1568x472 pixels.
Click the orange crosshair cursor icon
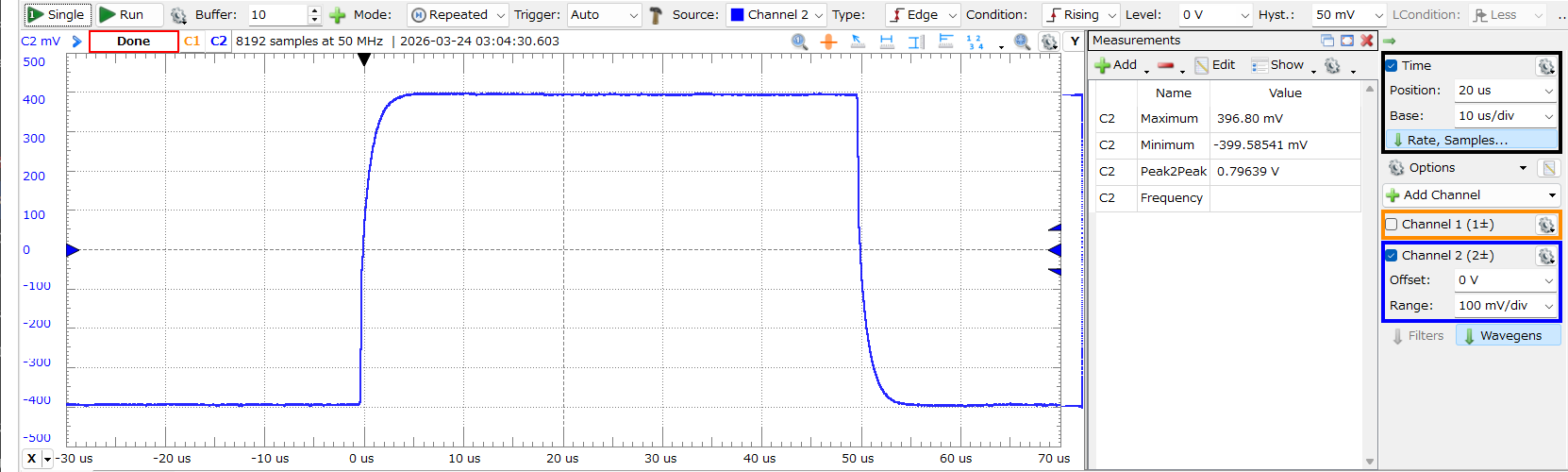click(x=828, y=42)
